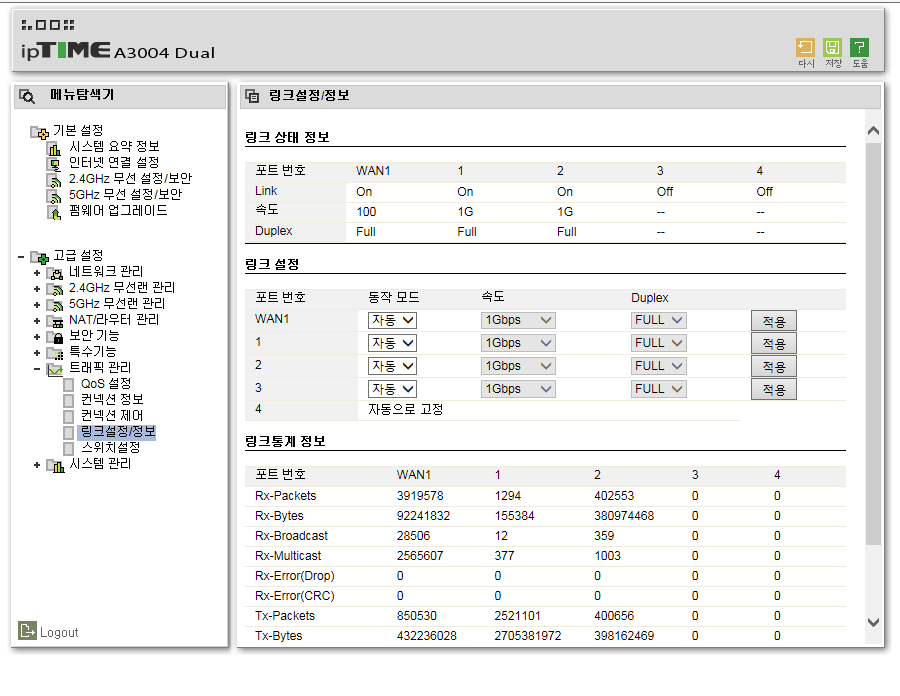Click the 메뉴탐색기 search icon
The width and height of the screenshot is (900, 696).
click(x=26, y=96)
